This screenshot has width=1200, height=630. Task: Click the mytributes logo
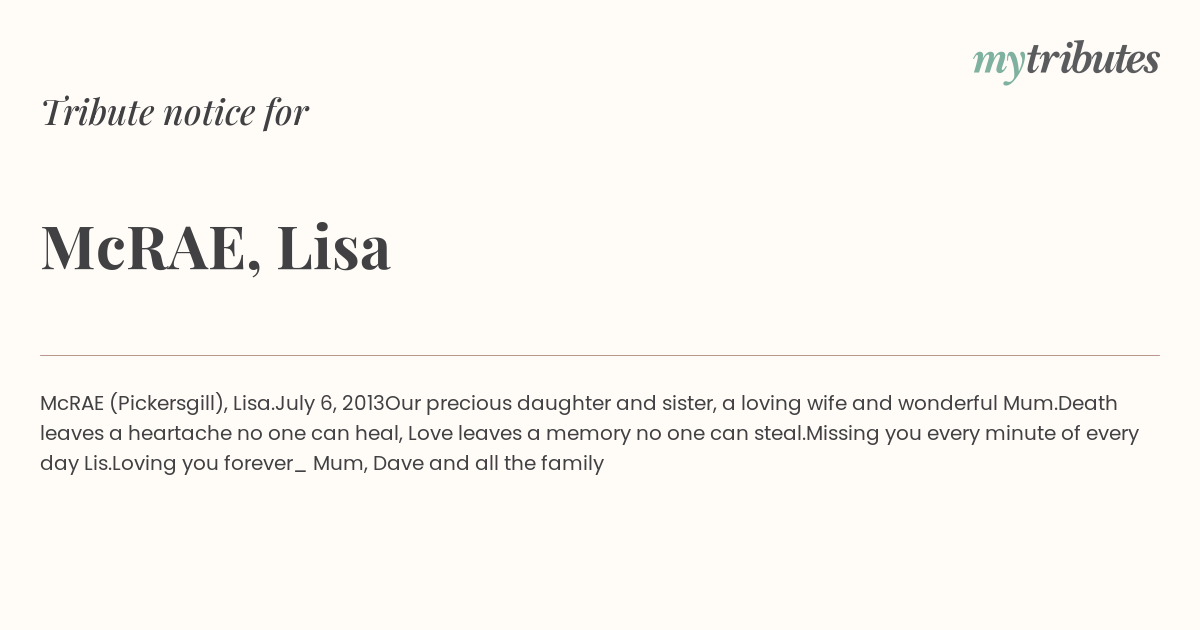(x=1066, y=61)
